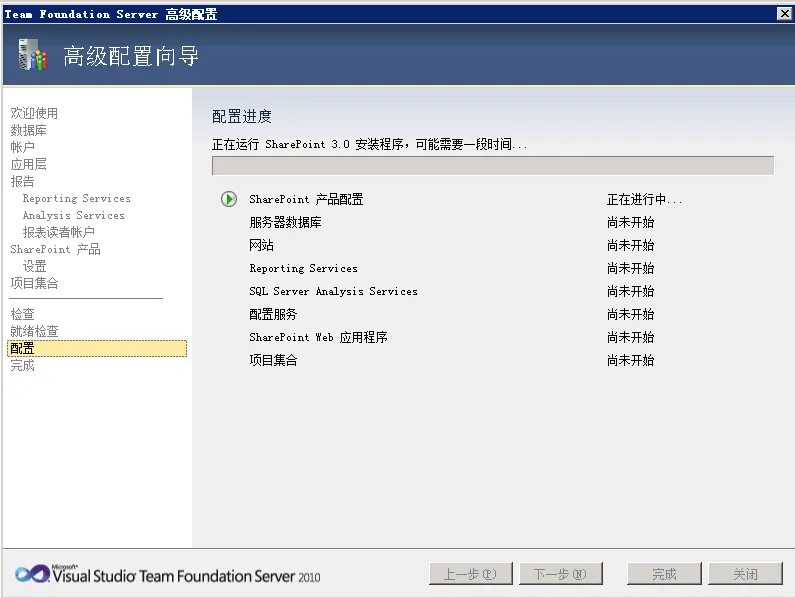Select 应用层 step in sidebar
Image resolution: width=795 pixels, height=598 pixels.
point(28,164)
